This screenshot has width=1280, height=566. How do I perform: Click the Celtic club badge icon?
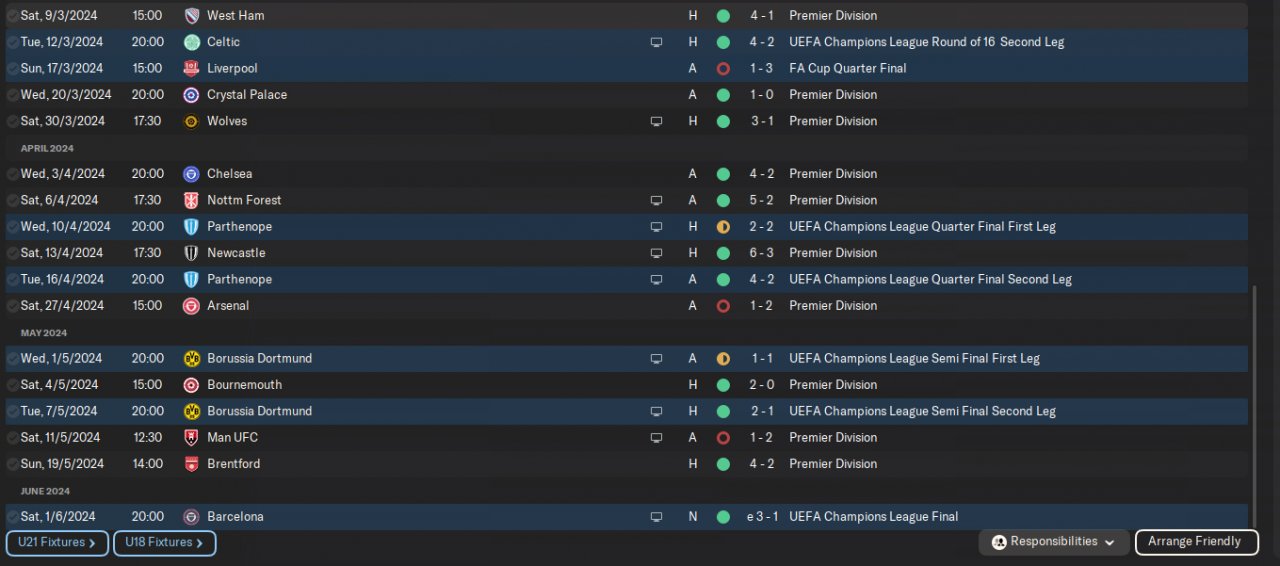191,42
